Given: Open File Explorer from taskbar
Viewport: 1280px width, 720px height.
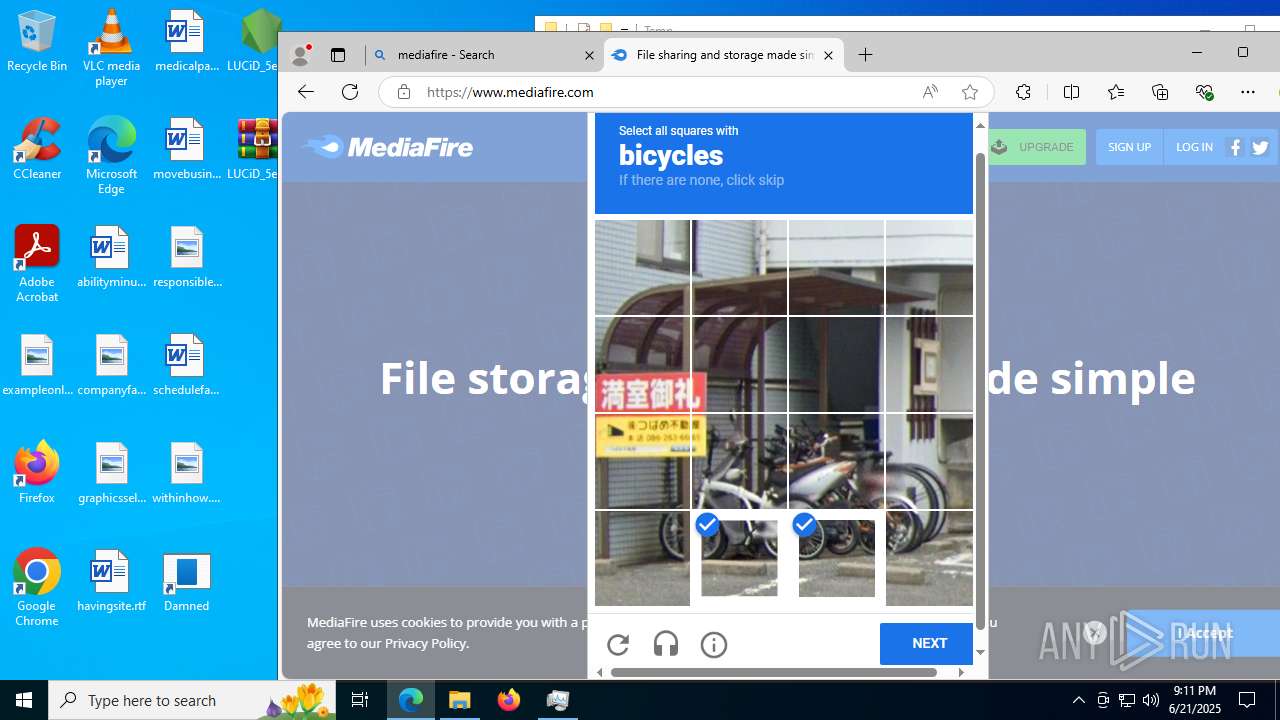Looking at the screenshot, I should coord(460,700).
